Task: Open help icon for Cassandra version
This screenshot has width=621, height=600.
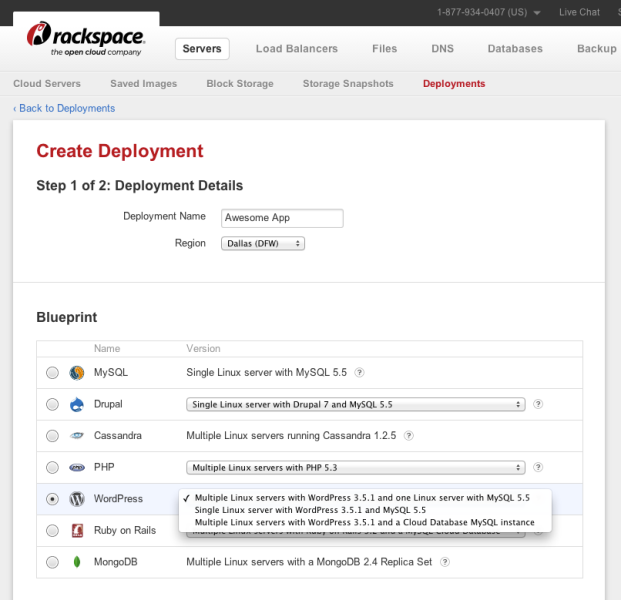Action: click(409, 436)
